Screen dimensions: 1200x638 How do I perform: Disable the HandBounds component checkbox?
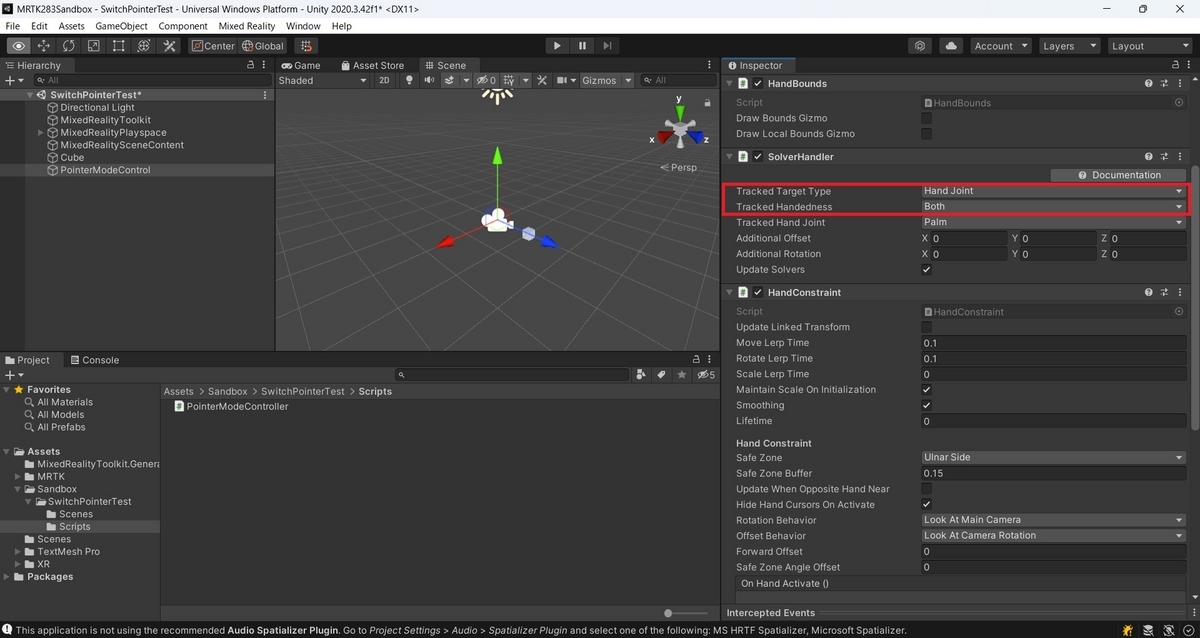[x=758, y=84]
